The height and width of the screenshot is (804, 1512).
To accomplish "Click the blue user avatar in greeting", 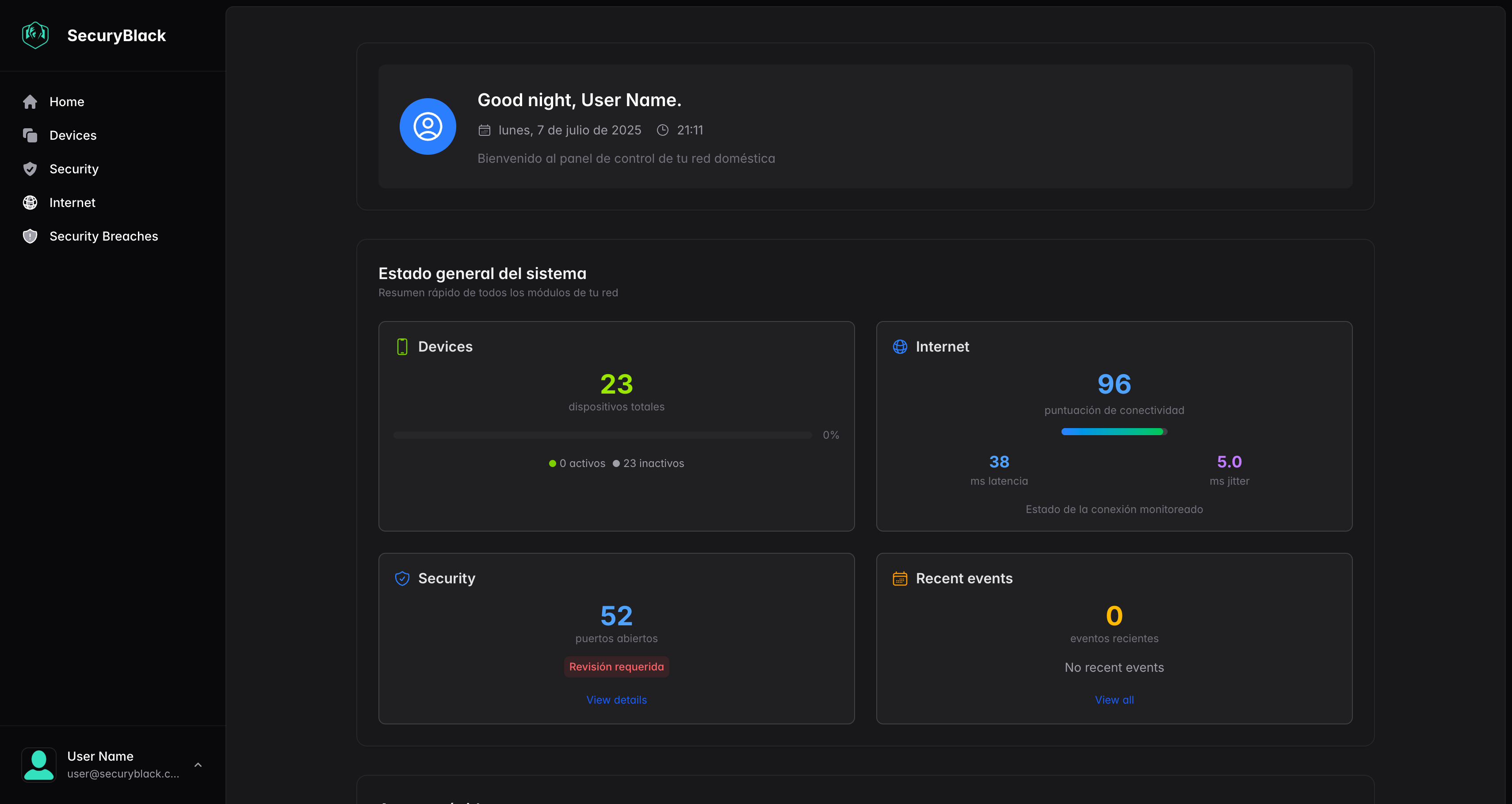I will 428,126.
